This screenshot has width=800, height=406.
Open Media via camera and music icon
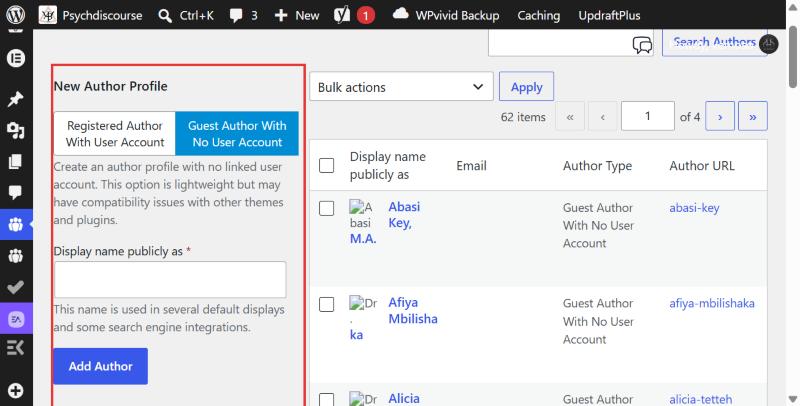pyautogui.click(x=16, y=131)
